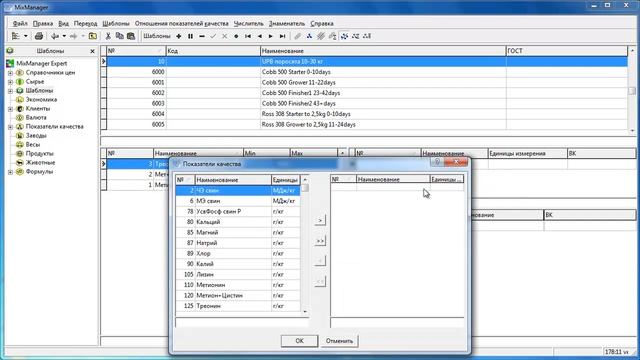Delete record with the minus icon
Viewport: 640px width, 360px height.
(202, 36)
